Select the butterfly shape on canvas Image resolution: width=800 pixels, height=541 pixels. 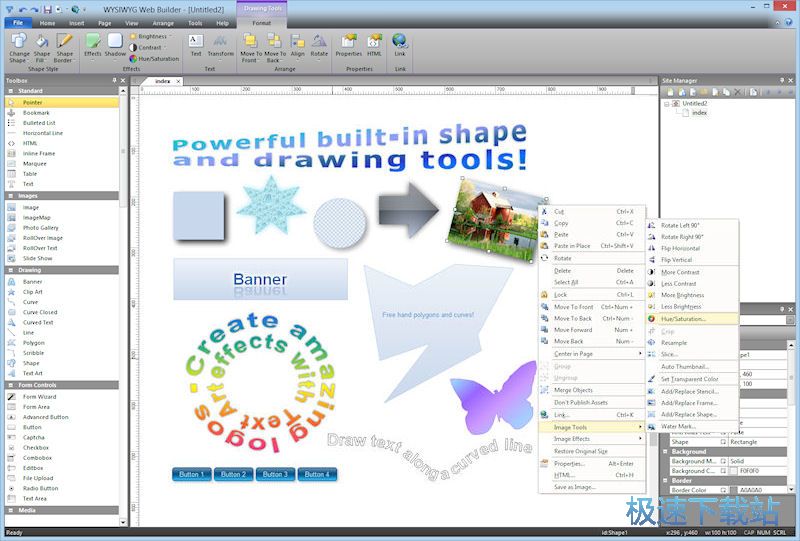coord(493,398)
